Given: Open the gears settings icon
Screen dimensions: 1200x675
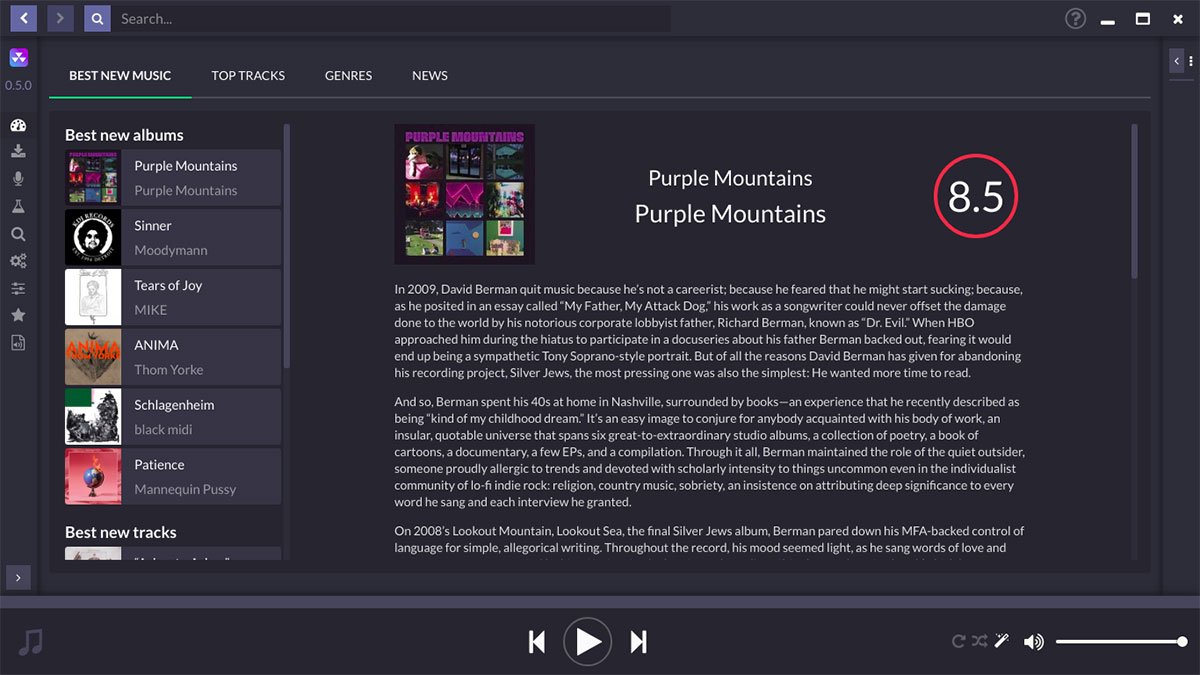Looking at the screenshot, I should pyautogui.click(x=18, y=261).
